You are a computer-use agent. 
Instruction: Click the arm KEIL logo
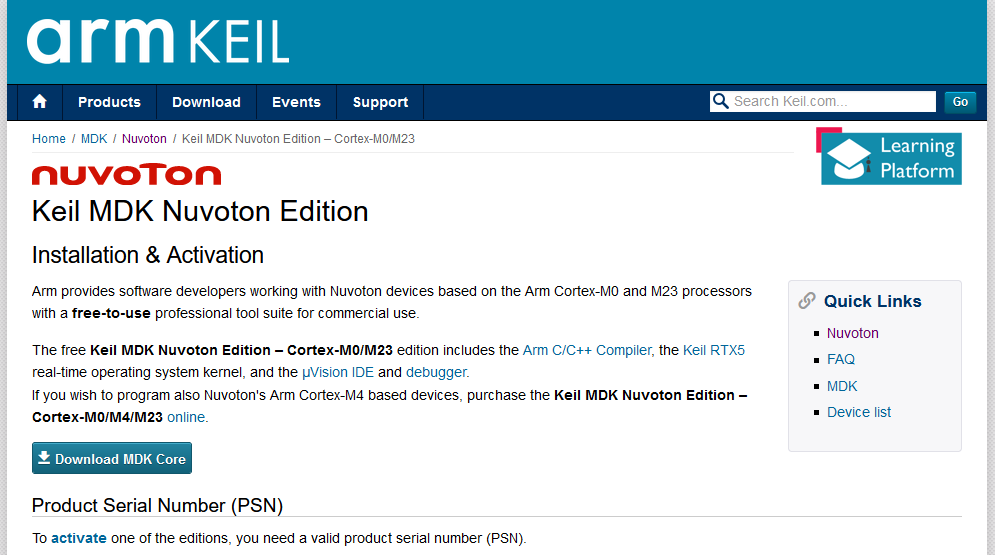click(x=158, y=41)
